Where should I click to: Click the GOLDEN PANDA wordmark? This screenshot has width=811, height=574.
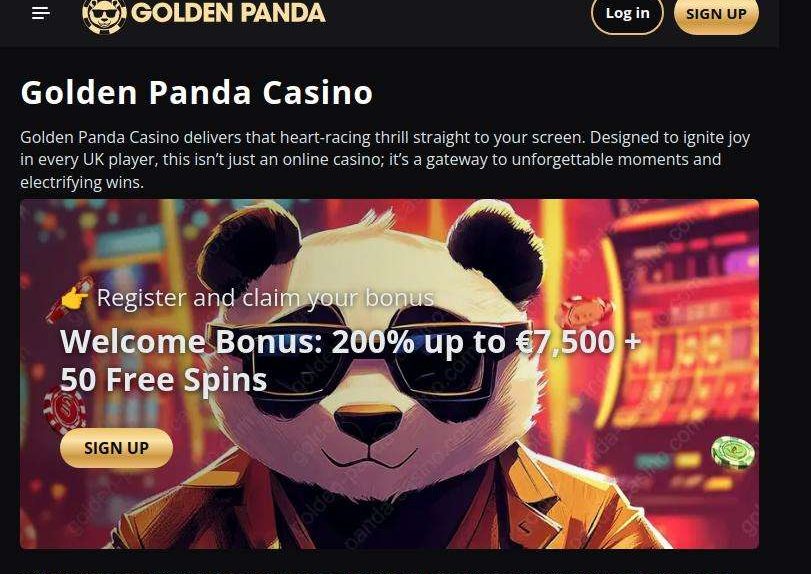[228, 13]
